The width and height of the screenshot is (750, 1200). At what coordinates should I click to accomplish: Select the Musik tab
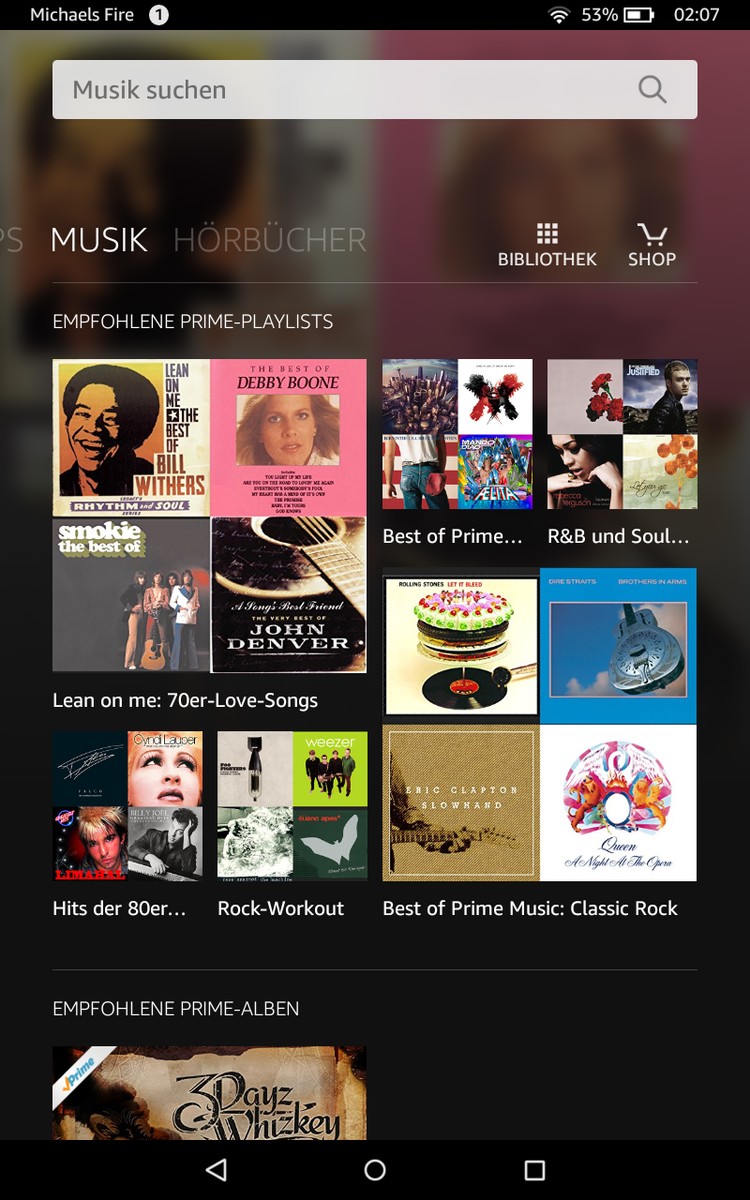99,240
